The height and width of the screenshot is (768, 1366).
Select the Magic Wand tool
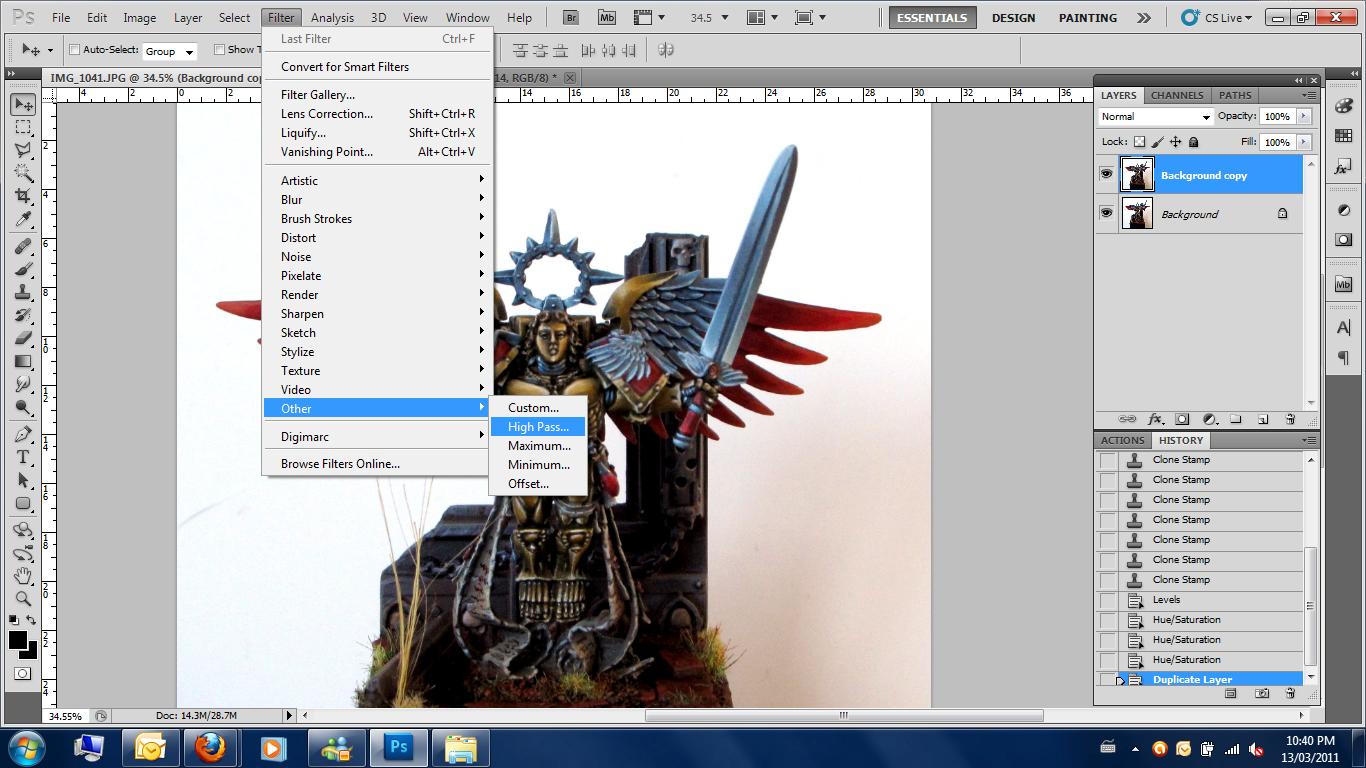coord(23,173)
